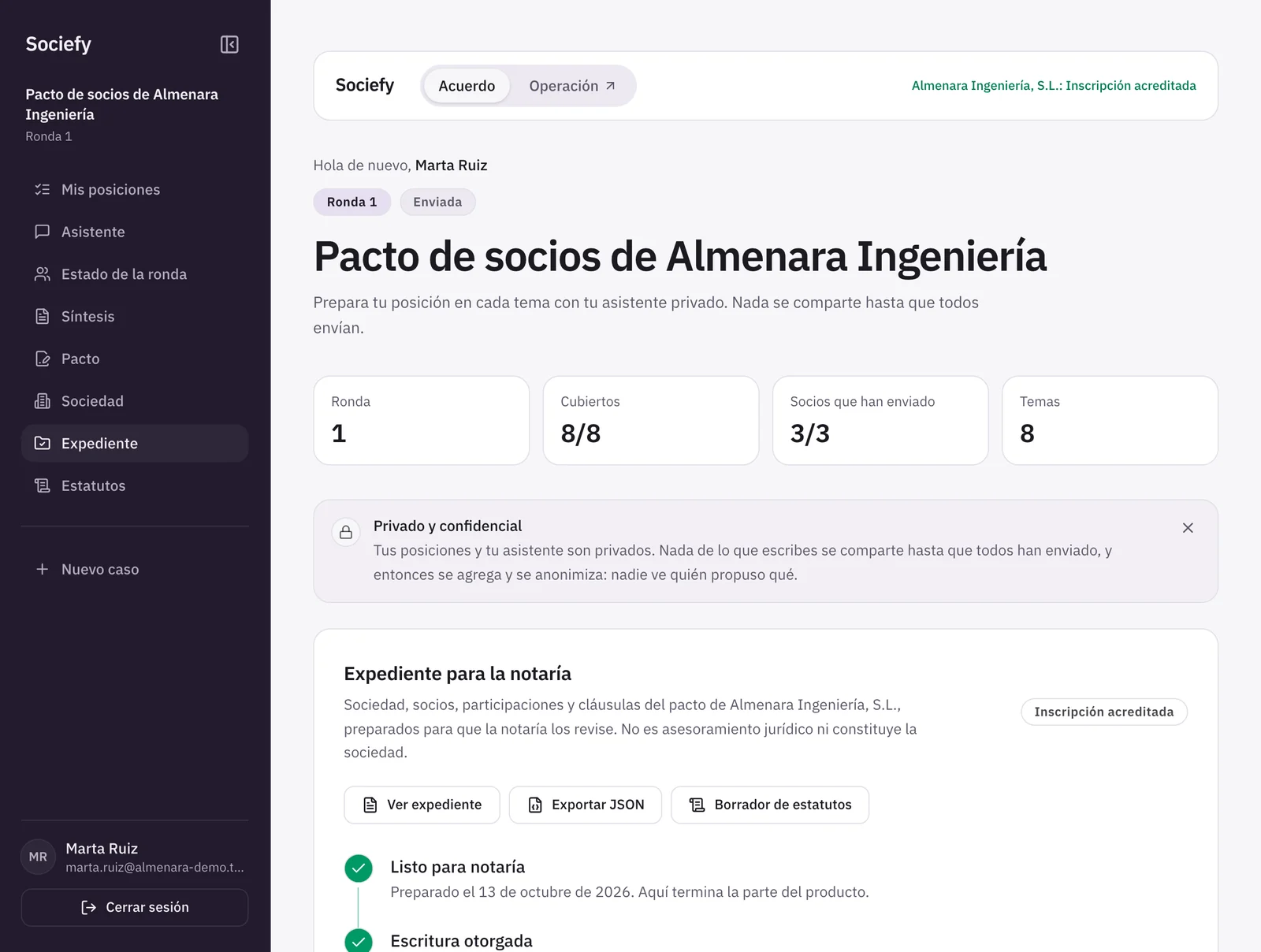The image size is (1261, 952).
Task: Open Mis posiciones in the sidebar
Action: click(x=135, y=189)
